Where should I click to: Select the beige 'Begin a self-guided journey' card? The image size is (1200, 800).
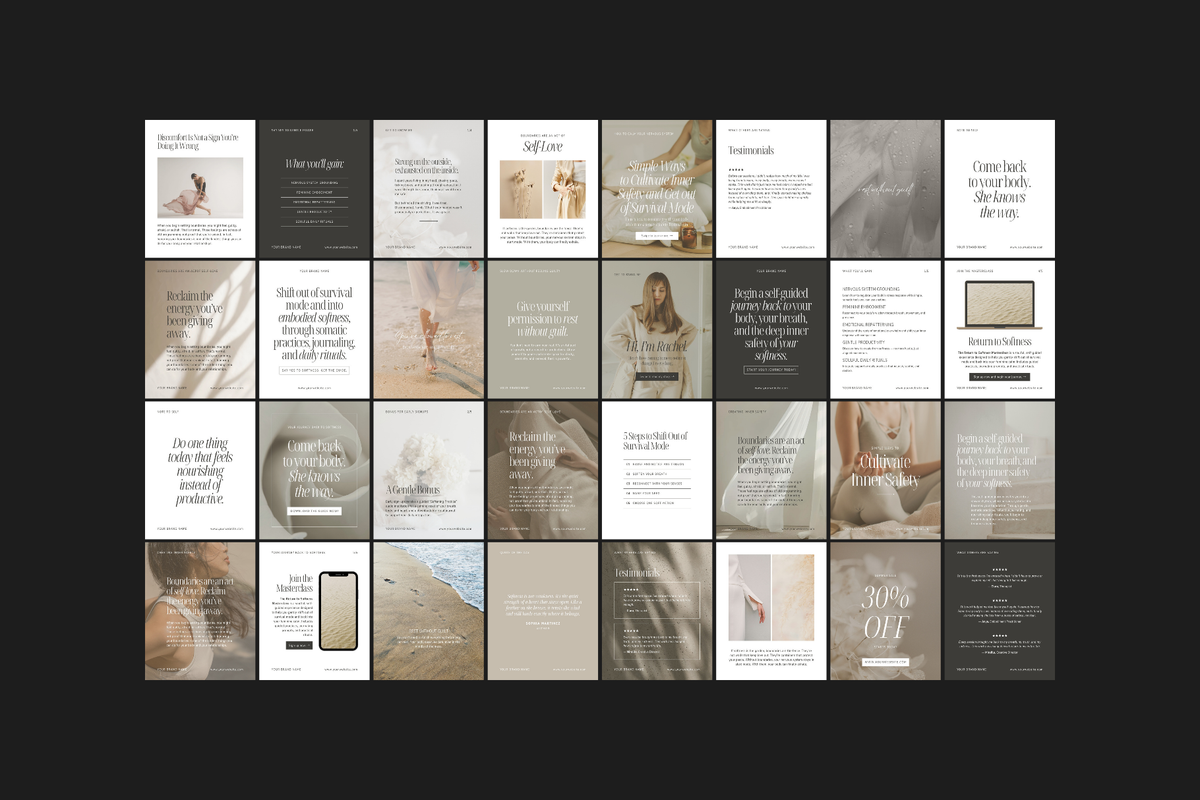pos(999,471)
